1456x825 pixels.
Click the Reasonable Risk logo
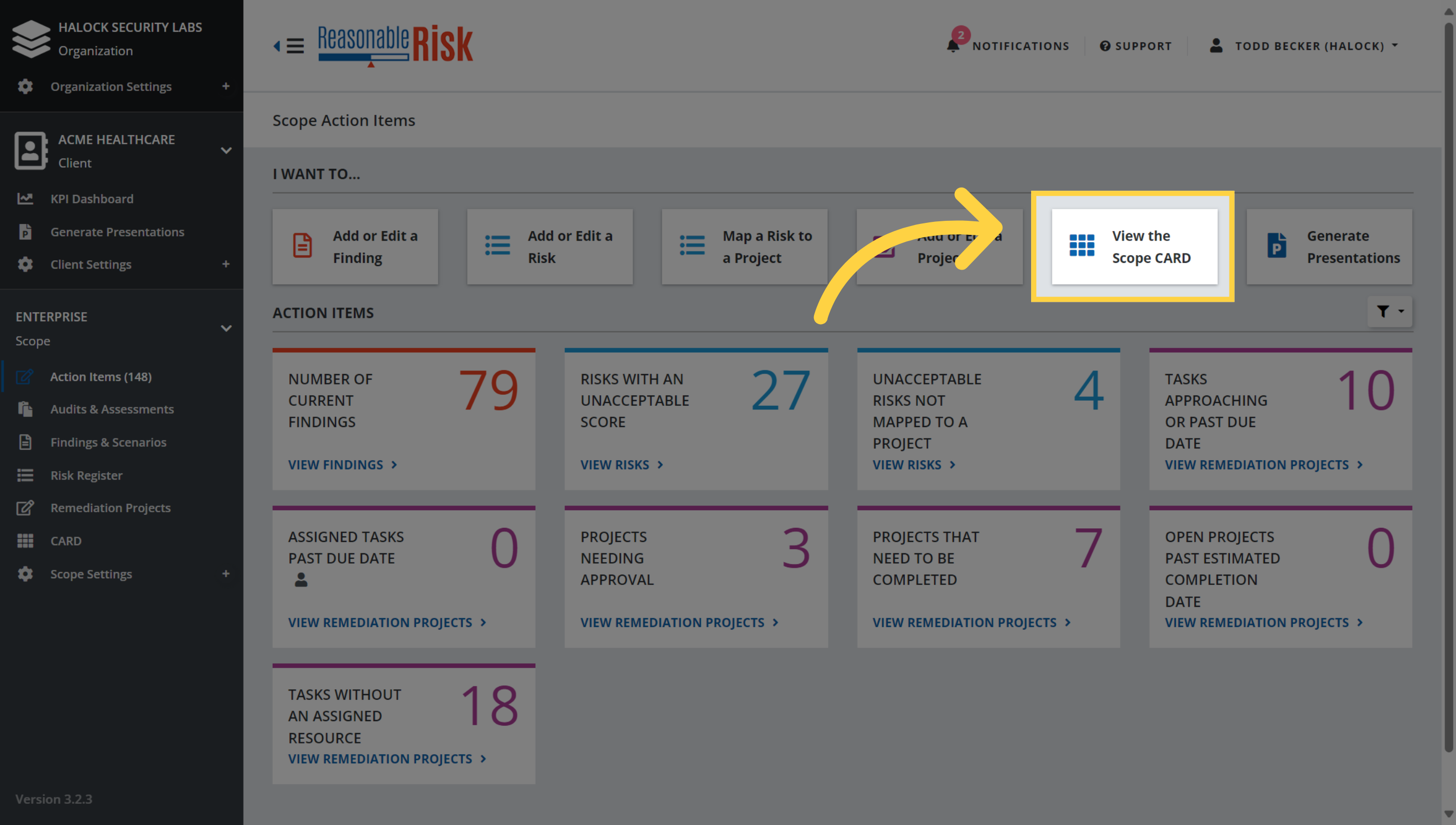click(395, 45)
